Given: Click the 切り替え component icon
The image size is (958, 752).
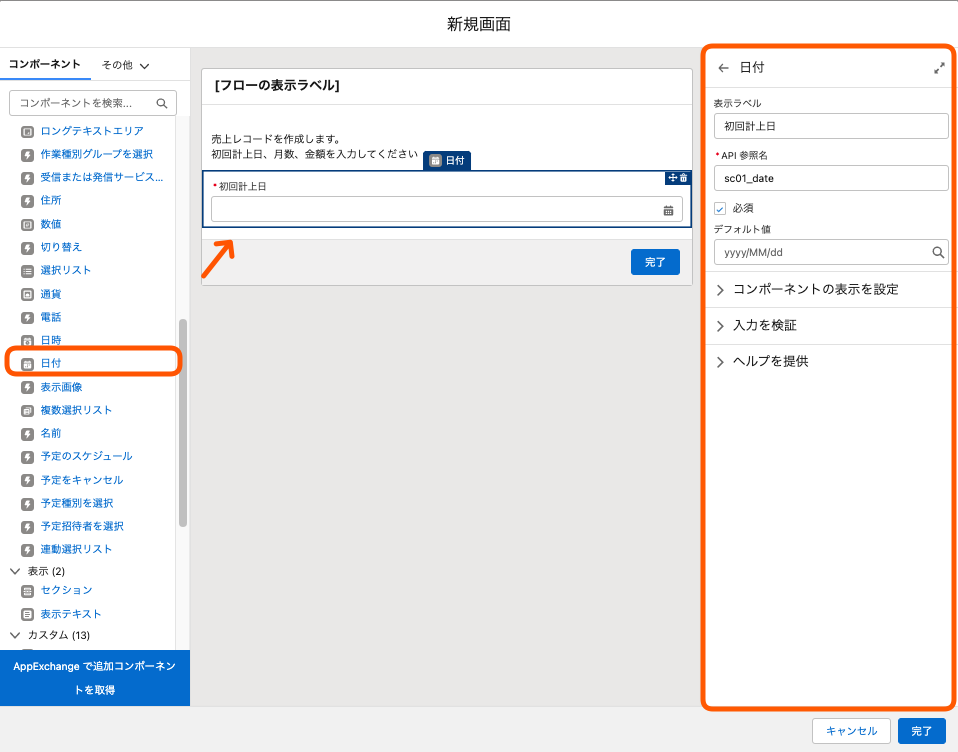Looking at the screenshot, I should pyautogui.click(x=27, y=247).
